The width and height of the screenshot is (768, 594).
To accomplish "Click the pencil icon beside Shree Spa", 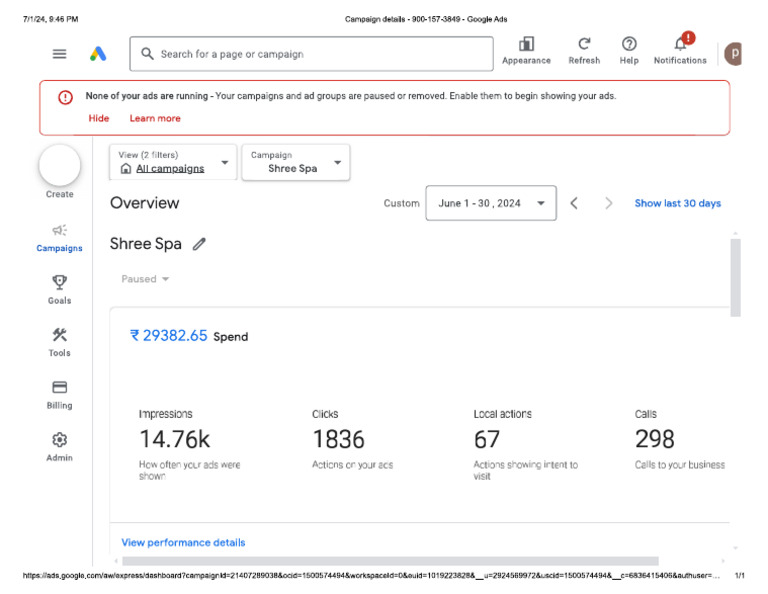I will 199,244.
